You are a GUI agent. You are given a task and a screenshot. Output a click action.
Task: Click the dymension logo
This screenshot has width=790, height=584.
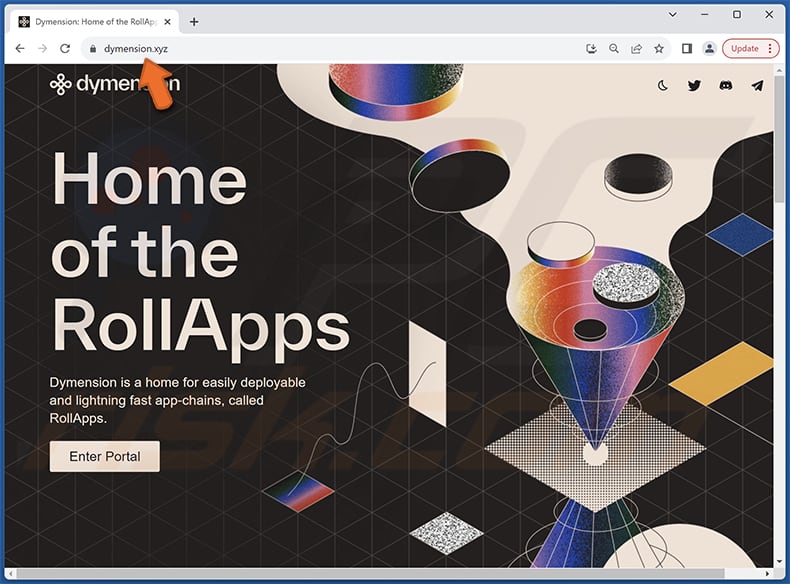coord(115,84)
